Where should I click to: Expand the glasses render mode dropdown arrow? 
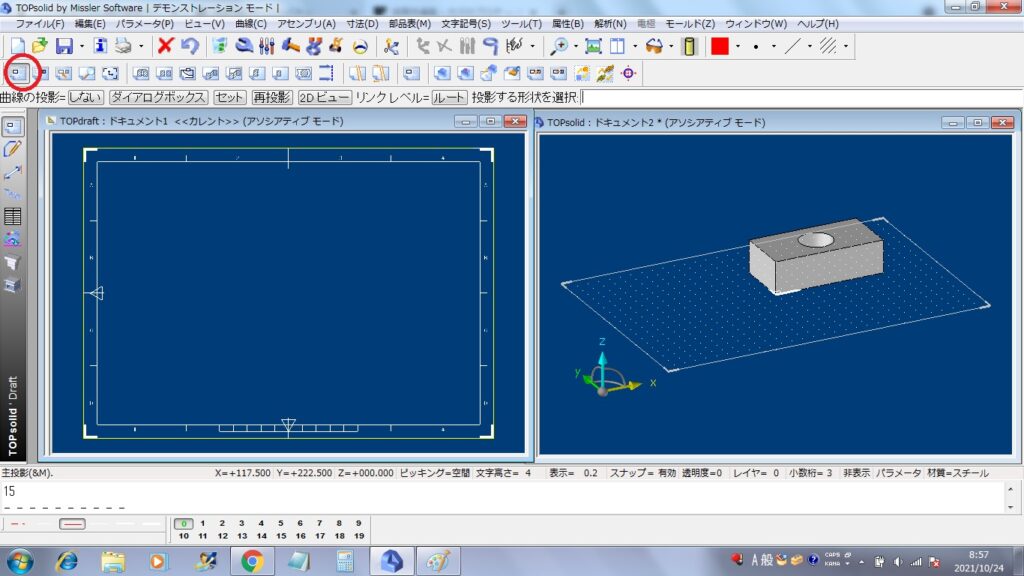point(671,46)
